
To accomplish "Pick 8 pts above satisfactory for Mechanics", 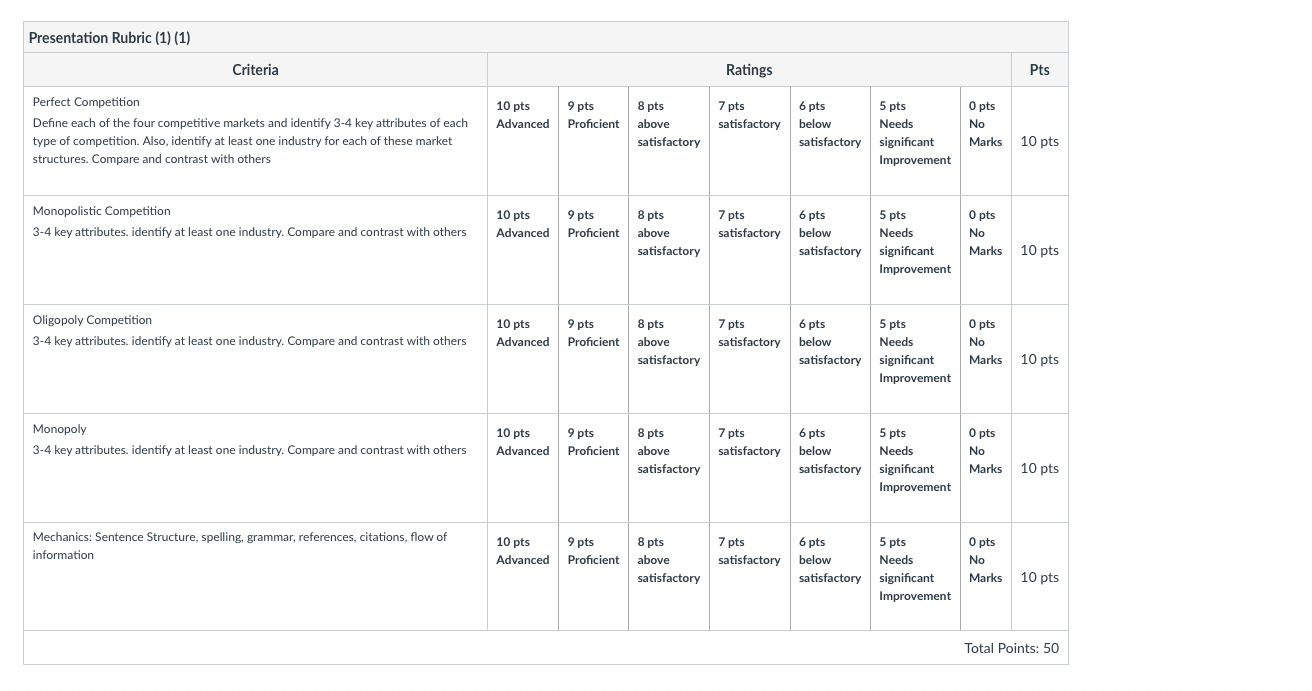I will click(669, 577).
